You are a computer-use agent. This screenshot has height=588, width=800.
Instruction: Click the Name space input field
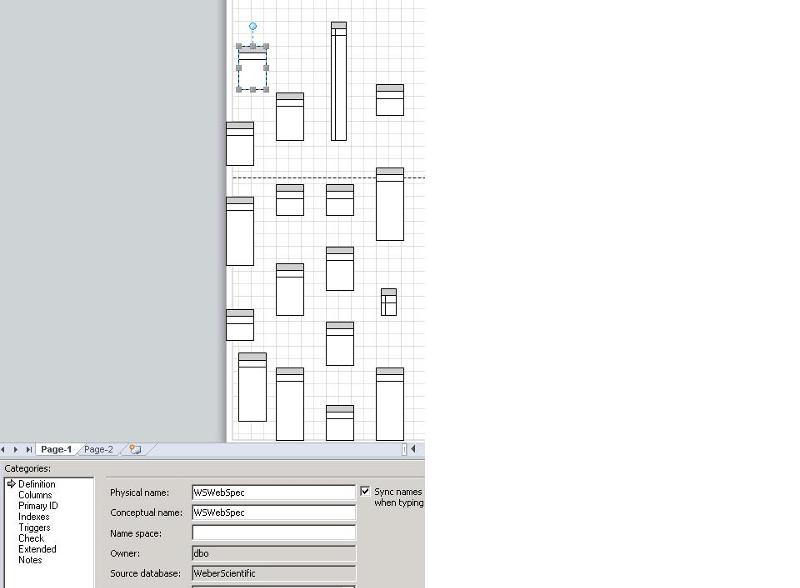[273, 533]
